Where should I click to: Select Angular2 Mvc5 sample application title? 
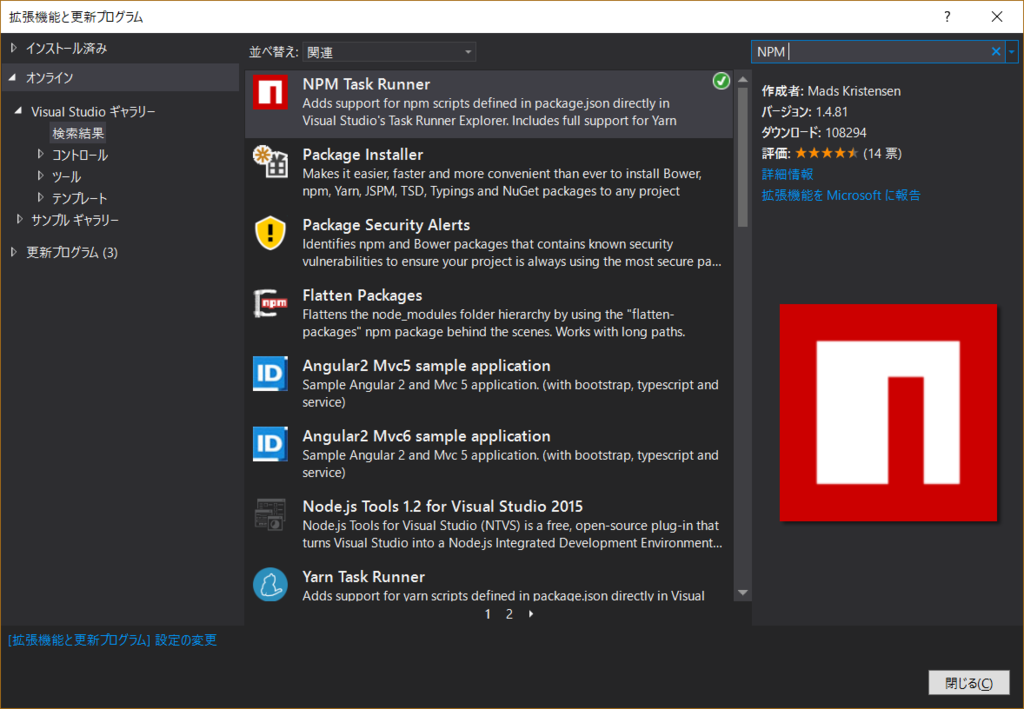tap(426, 366)
